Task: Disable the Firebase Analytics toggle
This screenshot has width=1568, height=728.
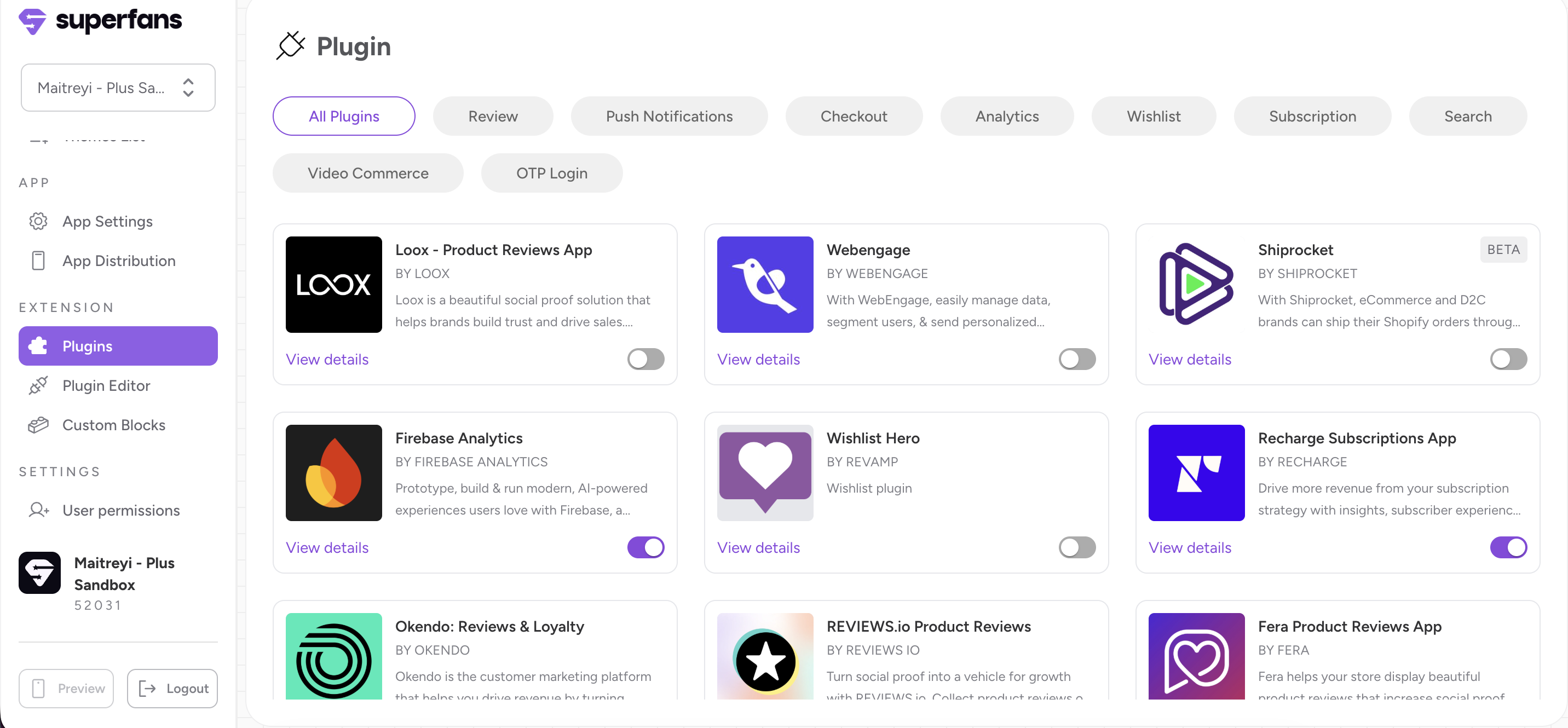Action: 645,547
